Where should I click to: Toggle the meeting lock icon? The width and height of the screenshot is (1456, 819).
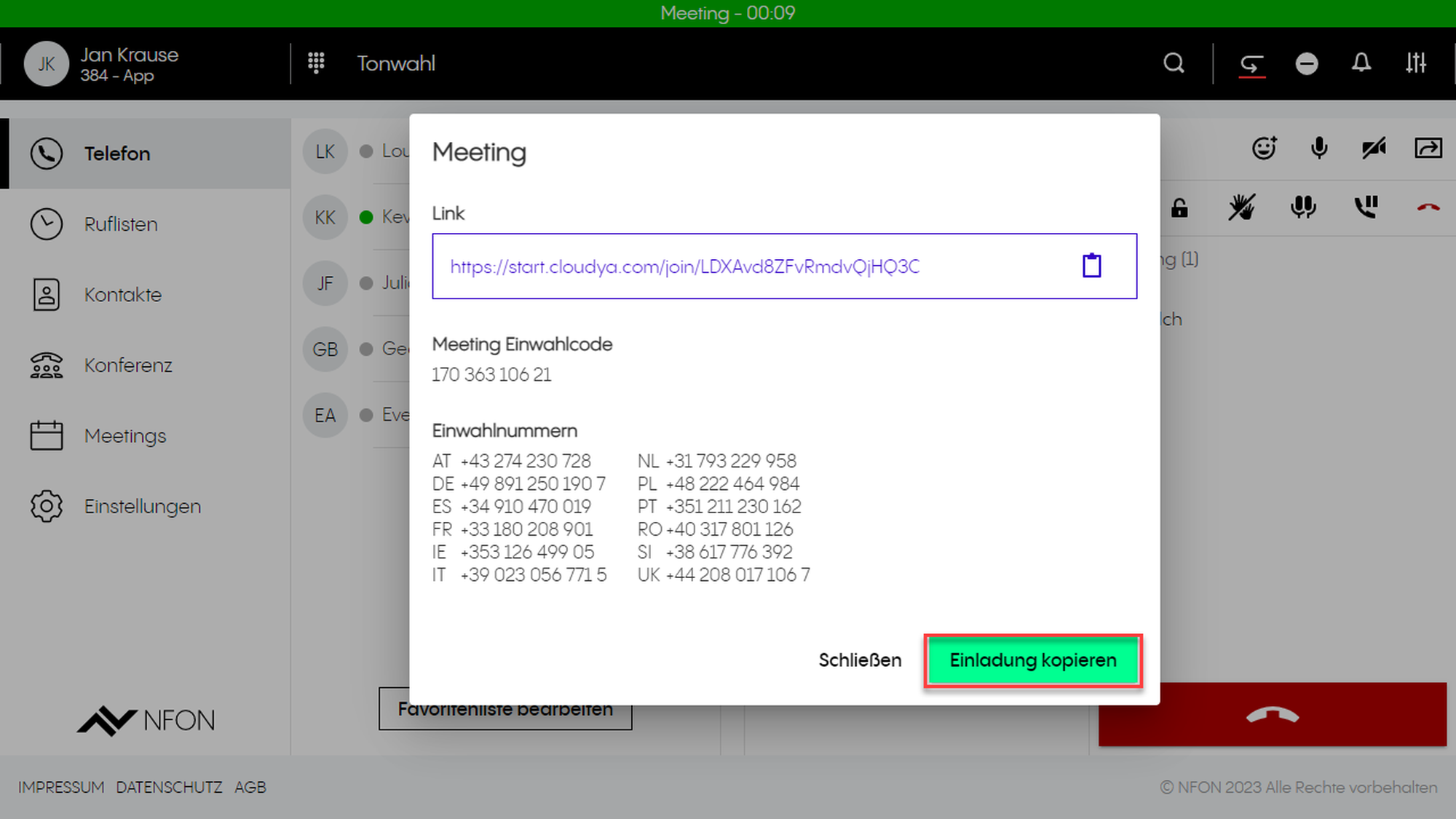(1179, 208)
